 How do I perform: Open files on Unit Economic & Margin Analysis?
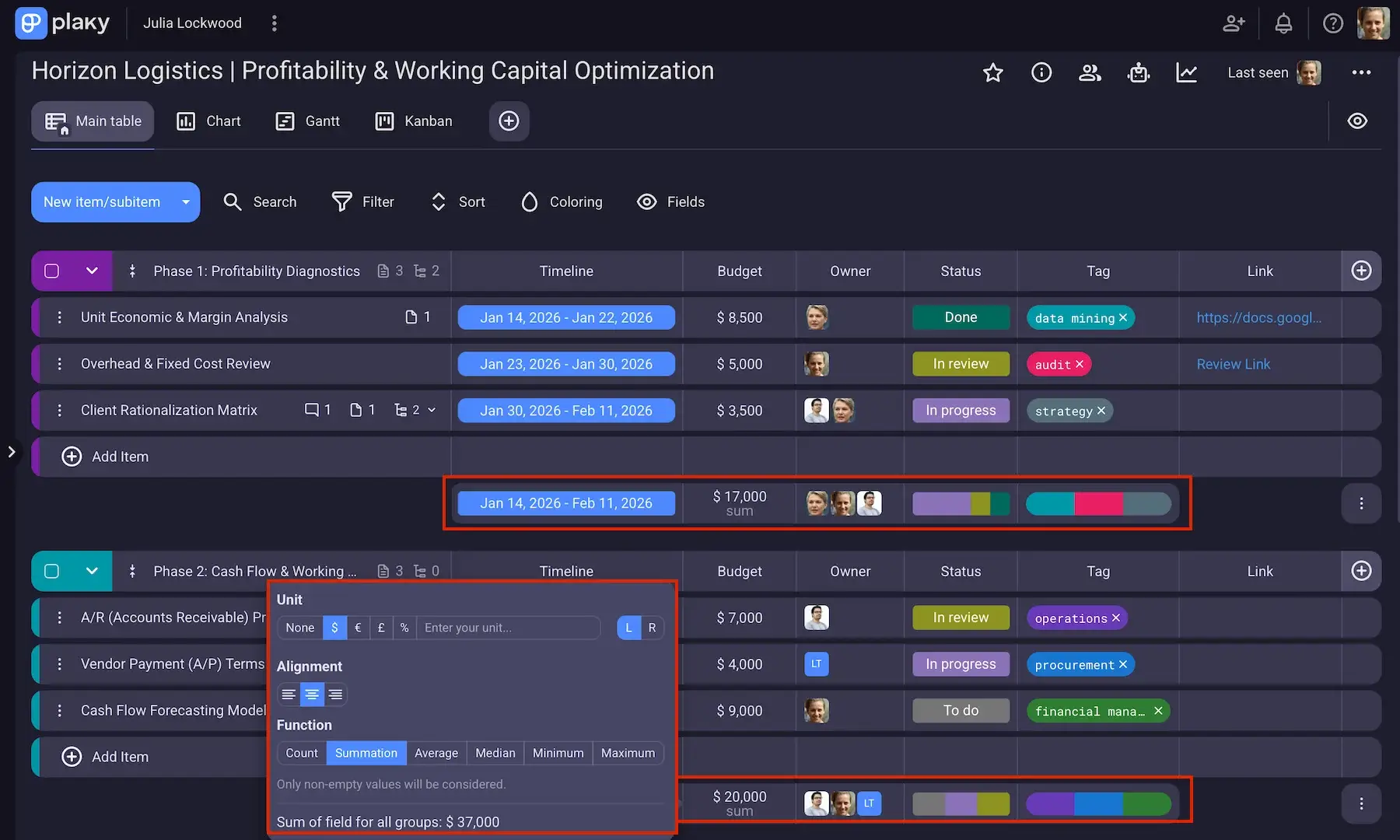pos(418,317)
